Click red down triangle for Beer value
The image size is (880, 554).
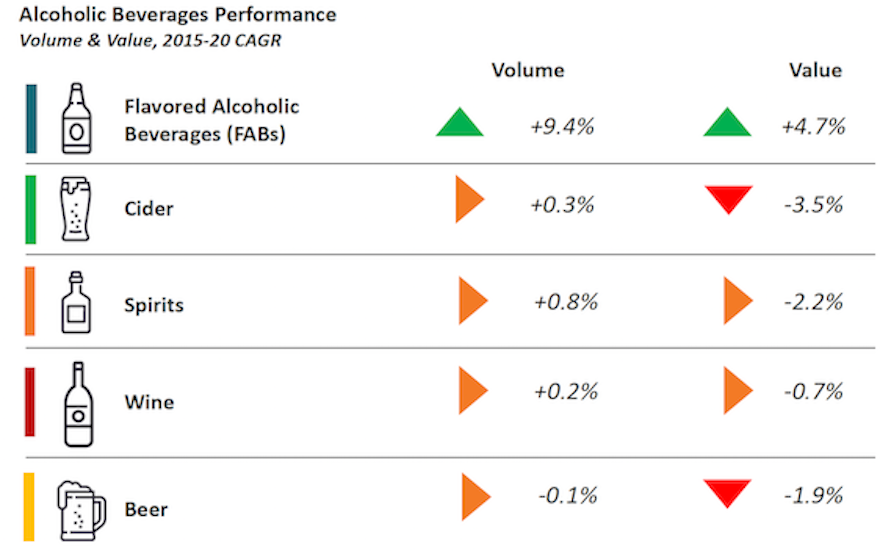pos(727,491)
